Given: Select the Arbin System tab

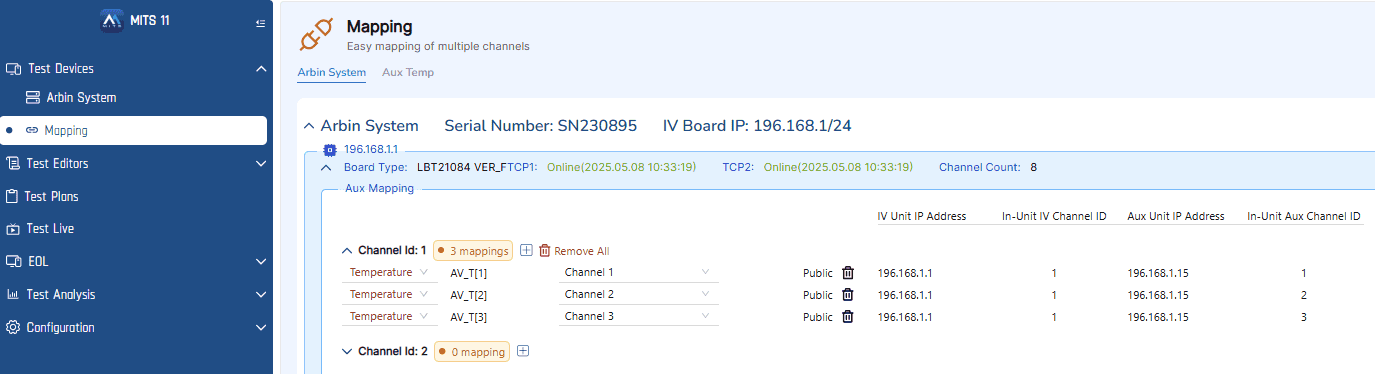Looking at the screenshot, I should (x=332, y=72).
